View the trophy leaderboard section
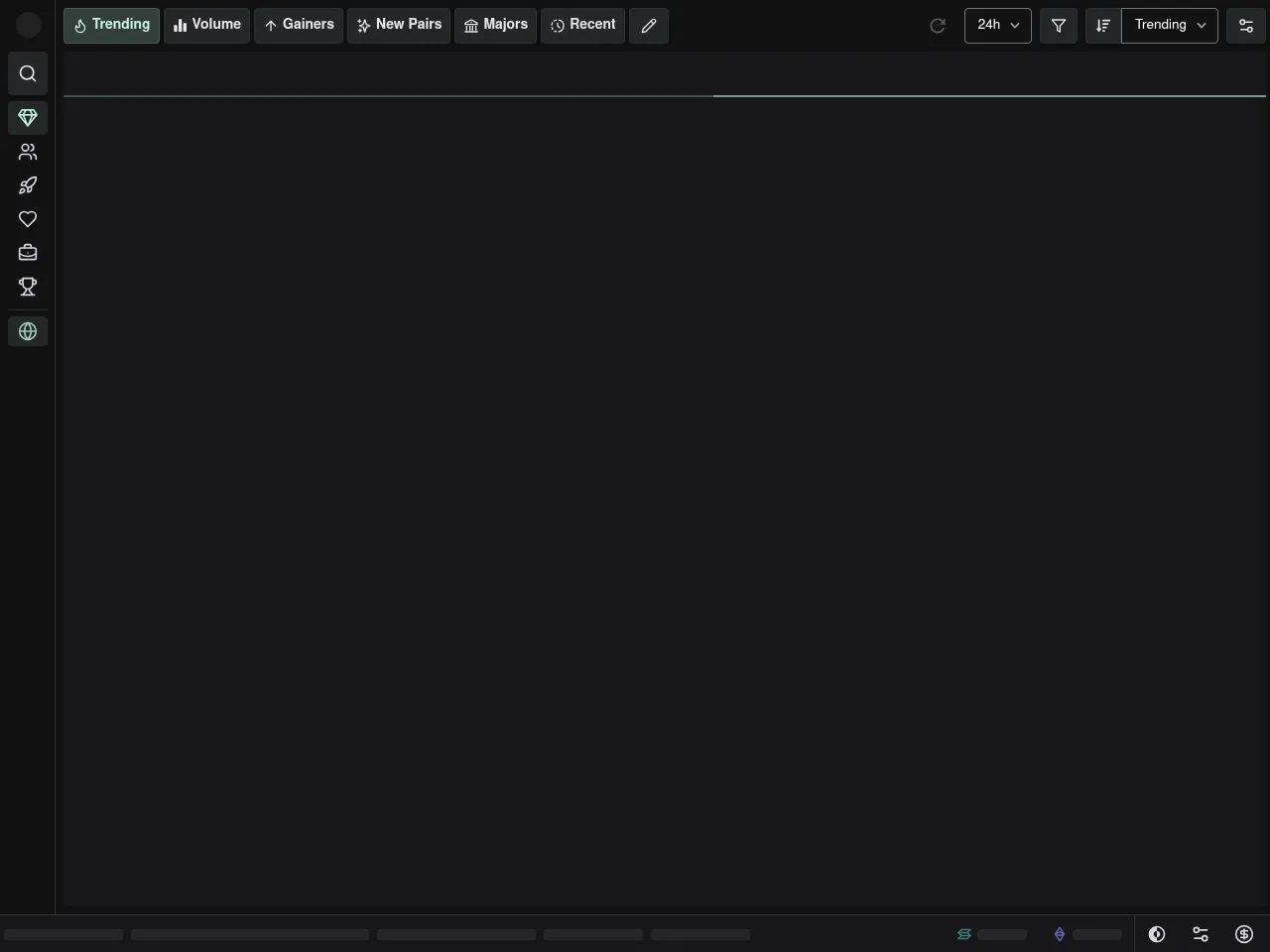This screenshot has width=1270, height=952. pyautogui.click(x=27, y=286)
